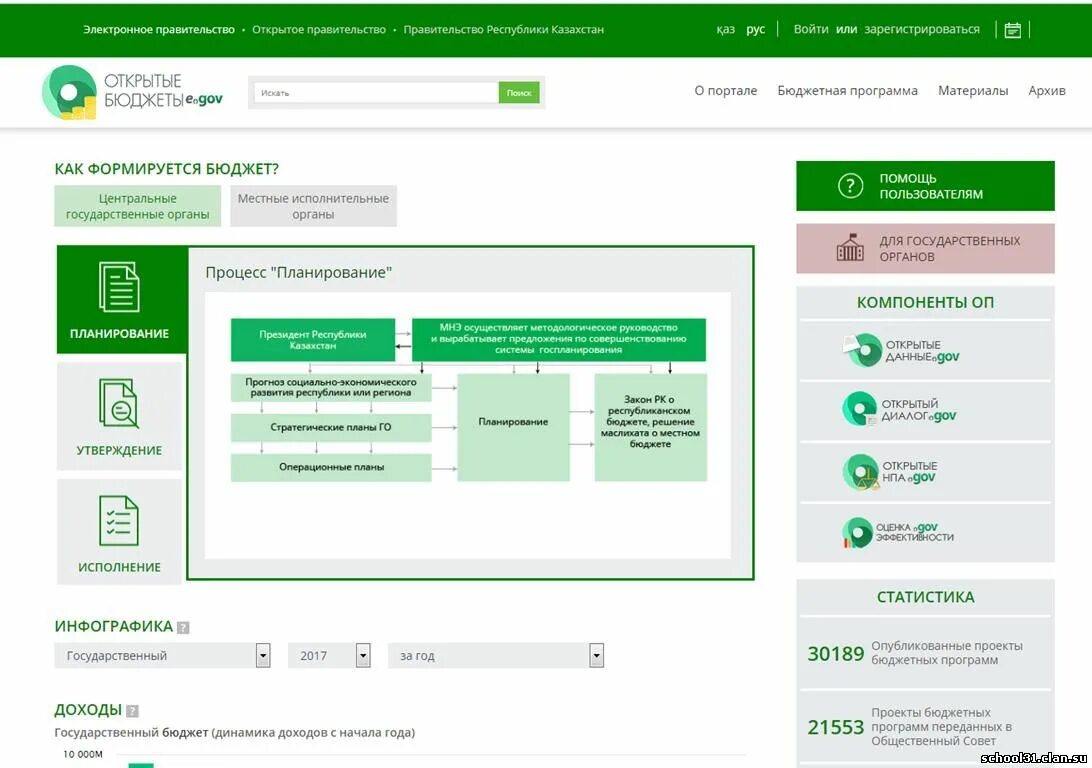Open Правительство Республики Казахстан link
The height and width of the screenshot is (768, 1092).
tap(504, 29)
